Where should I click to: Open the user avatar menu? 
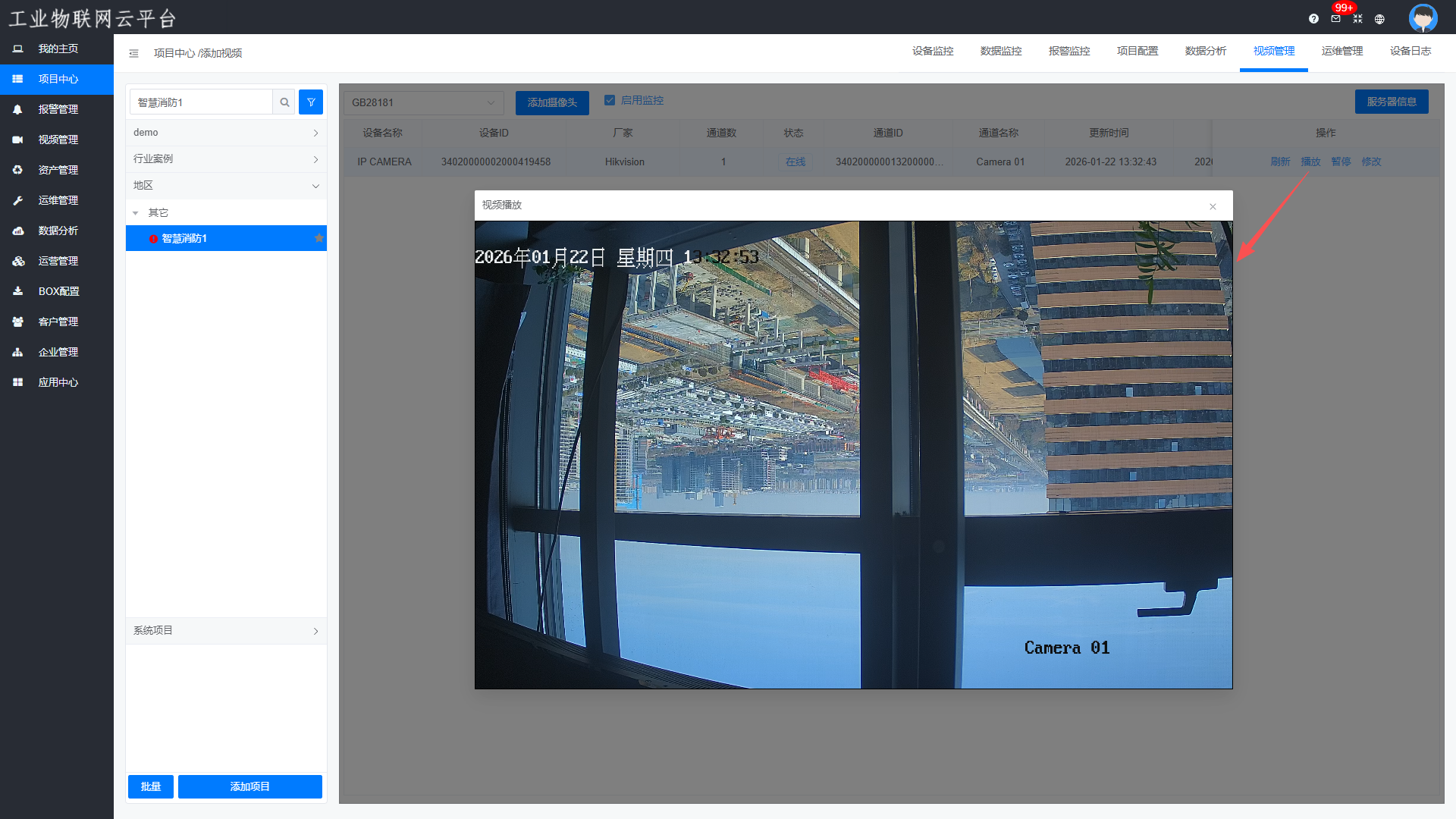pyautogui.click(x=1423, y=17)
